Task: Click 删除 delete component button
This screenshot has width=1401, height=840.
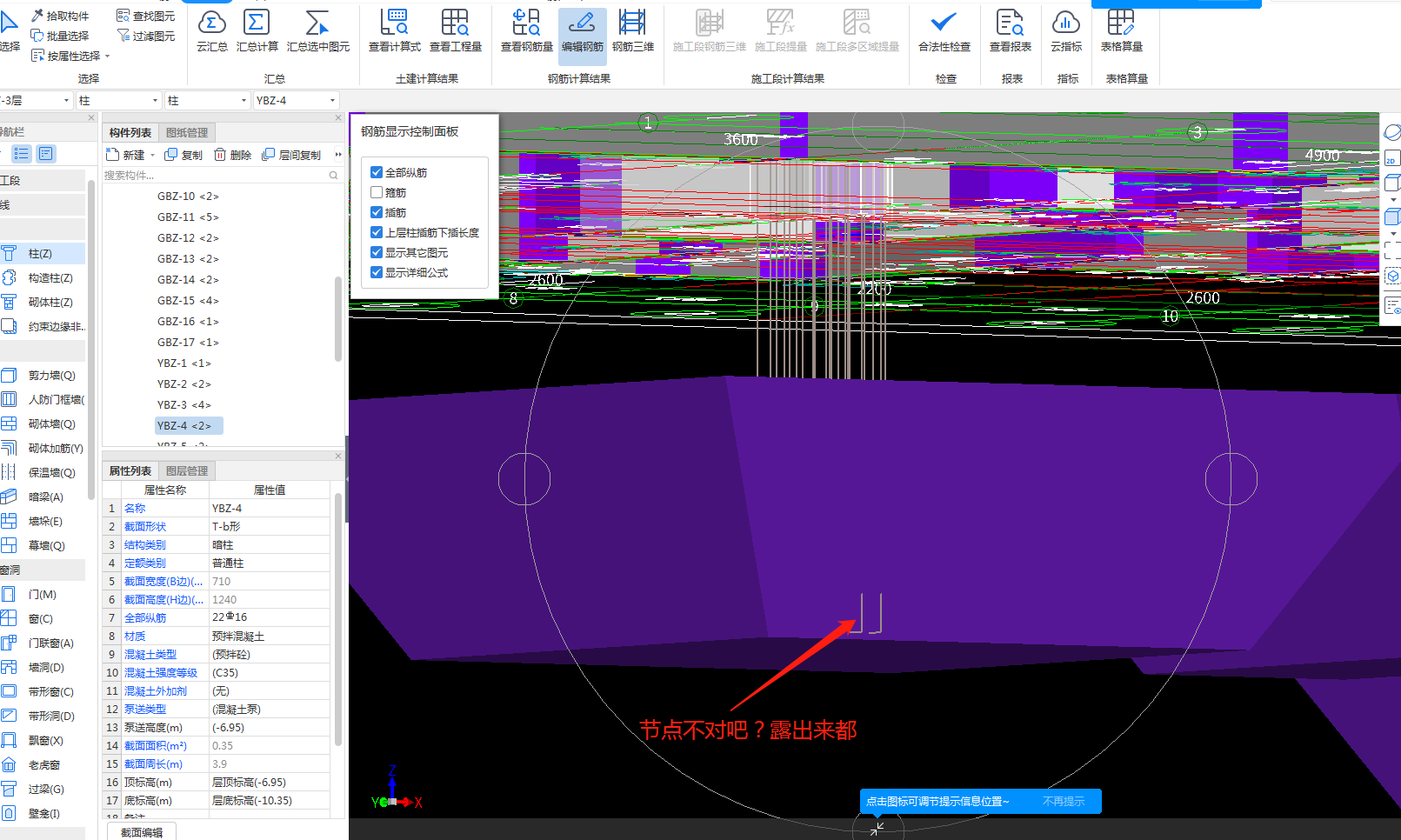Action: pos(232,155)
